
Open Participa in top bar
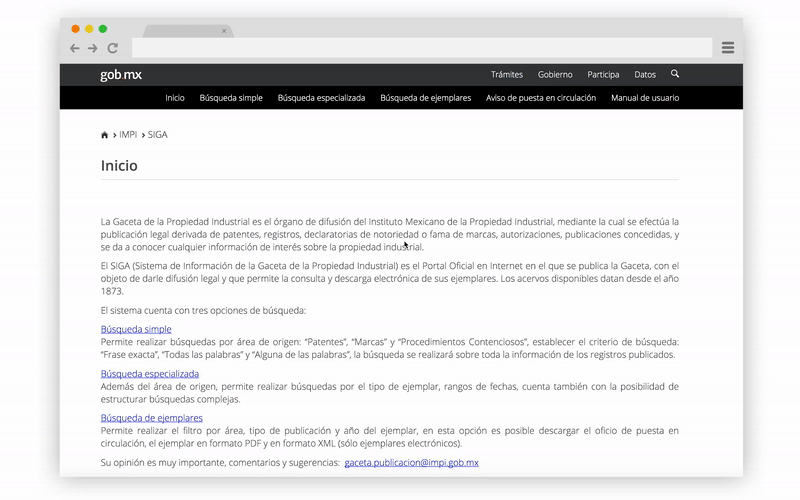(603, 74)
